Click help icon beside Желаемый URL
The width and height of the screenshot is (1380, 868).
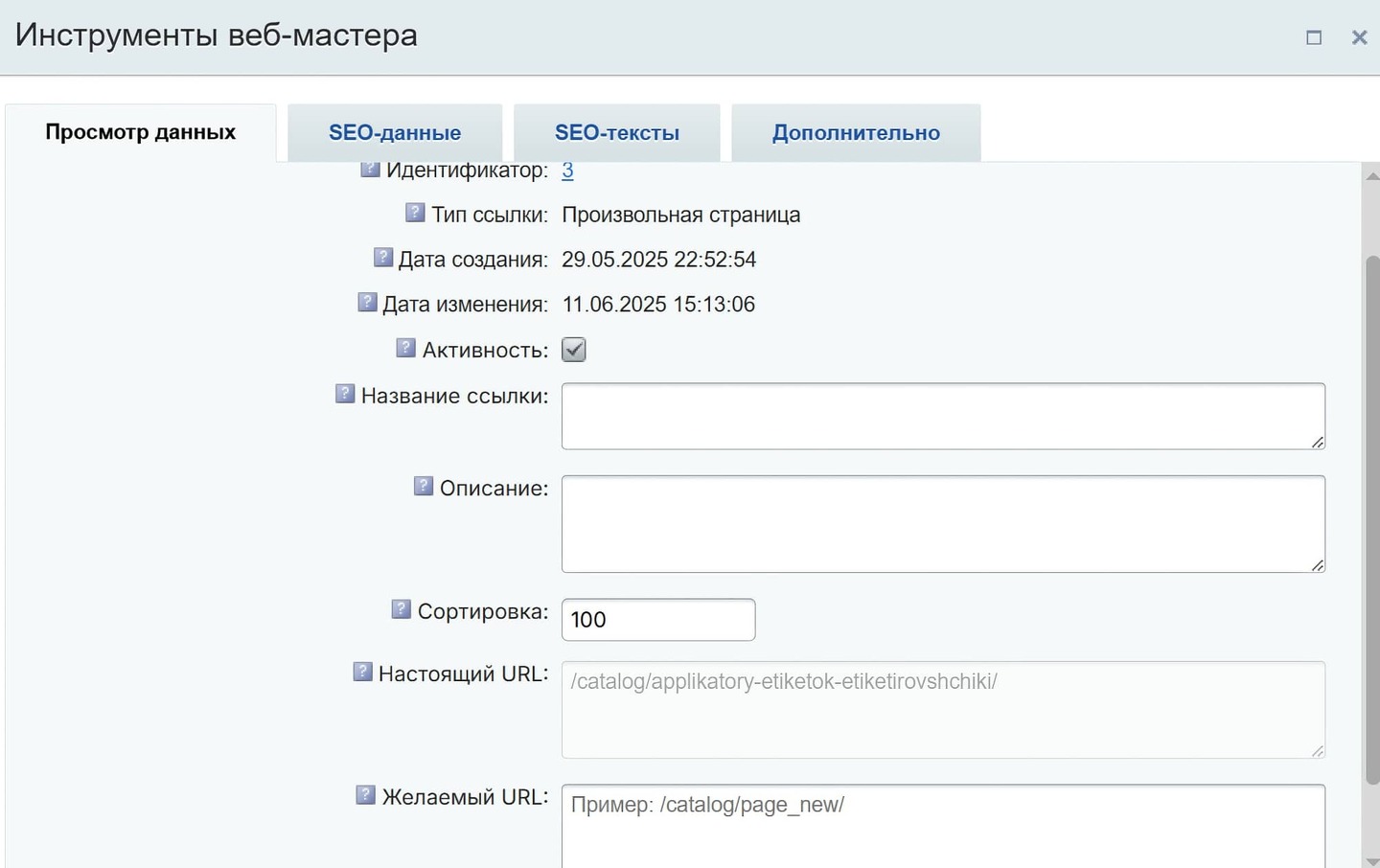tap(366, 795)
